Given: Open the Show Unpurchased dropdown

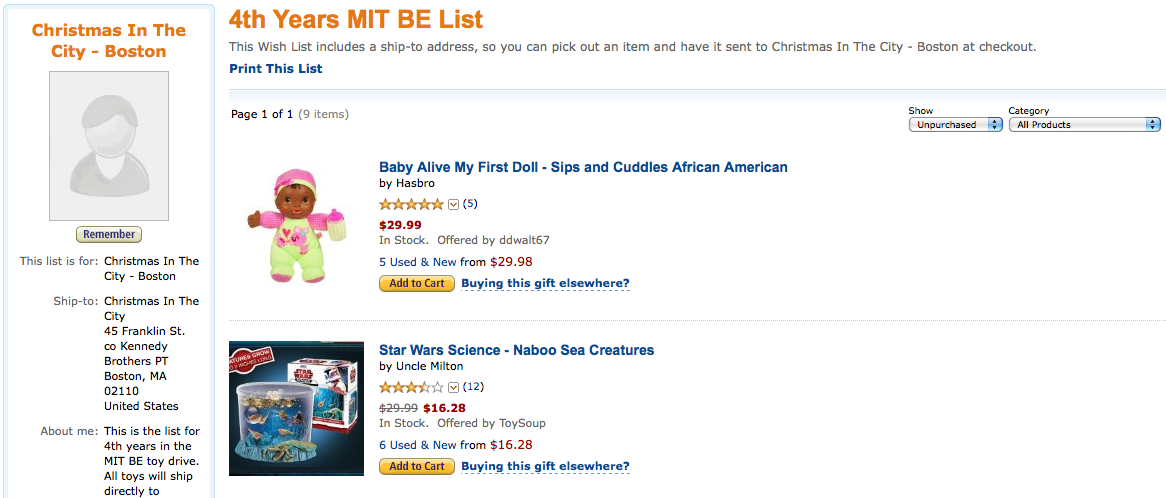Looking at the screenshot, I should coord(955,125).
